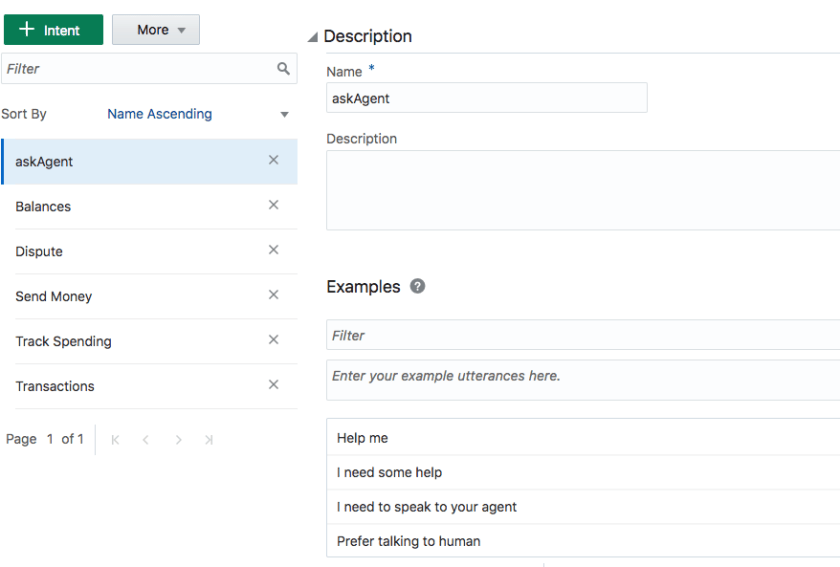Click the Name field containing askAgent

pyautogui.click(x=486, y=98)
